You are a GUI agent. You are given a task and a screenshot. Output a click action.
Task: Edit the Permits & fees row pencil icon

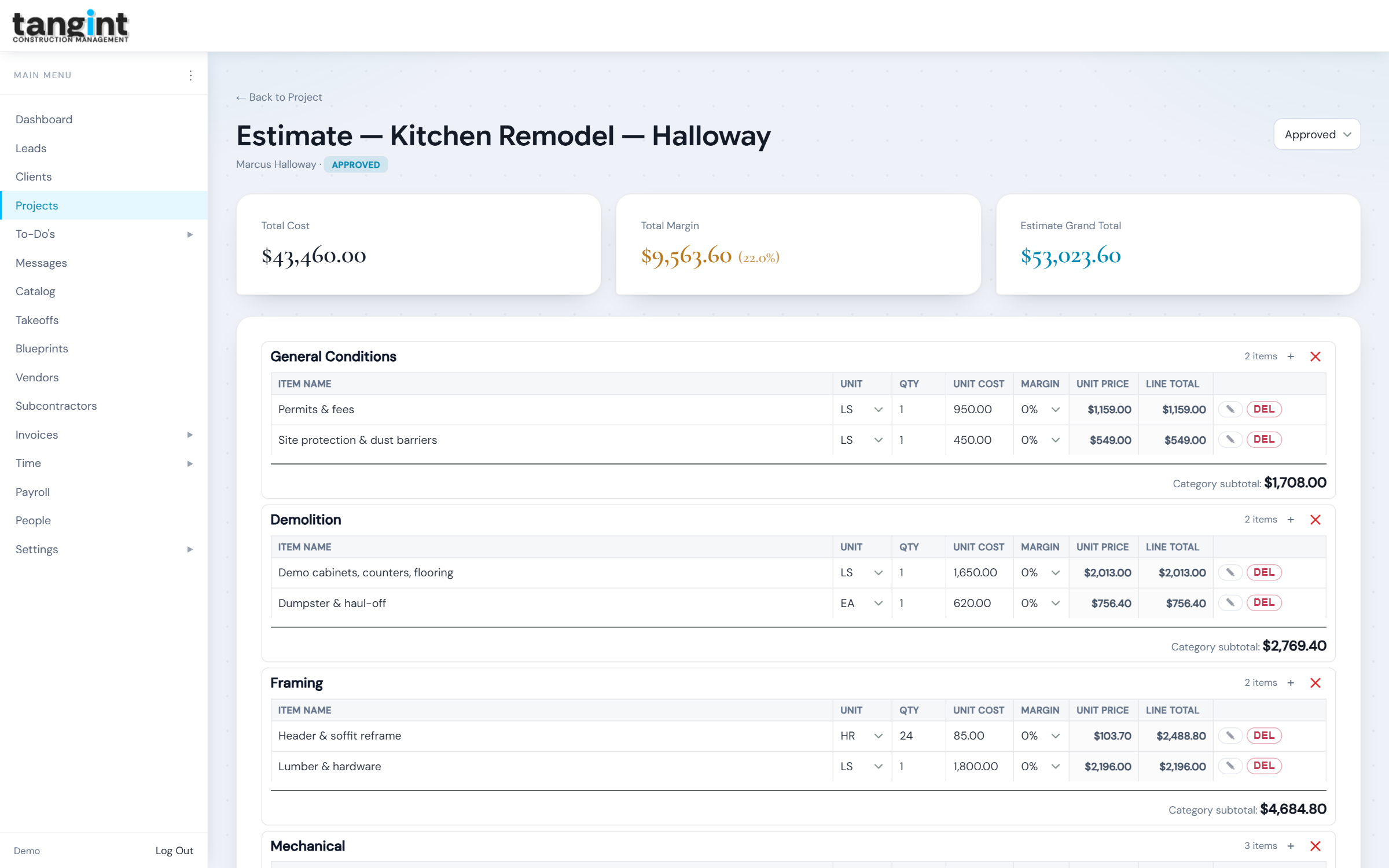point(1230,409)
